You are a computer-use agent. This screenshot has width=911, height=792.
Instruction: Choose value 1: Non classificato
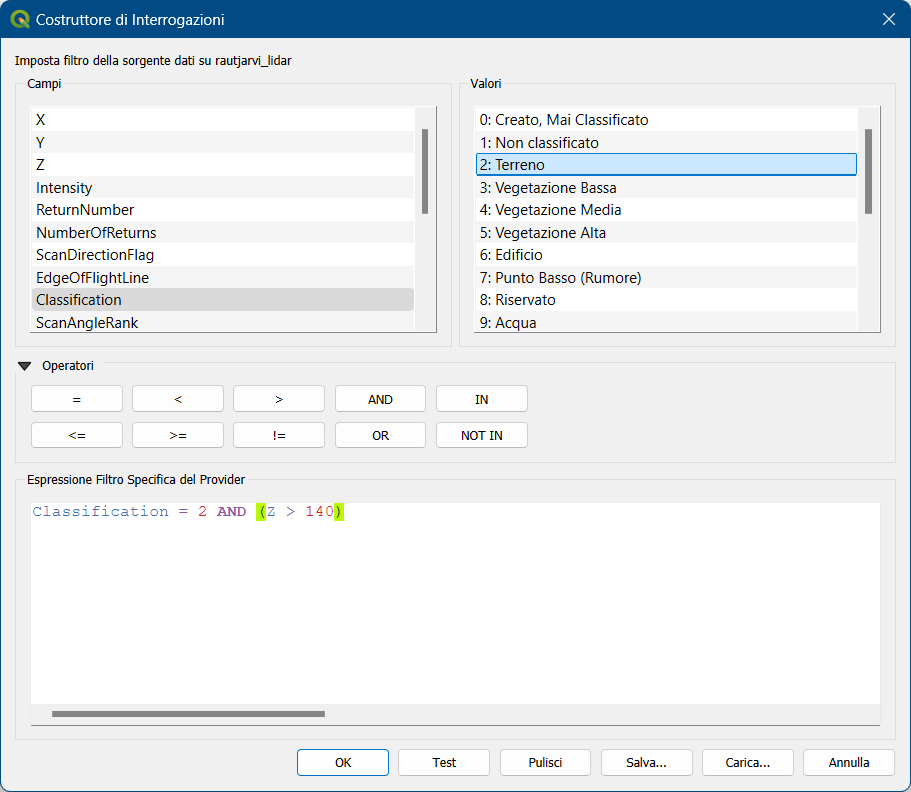tap(666, 142)
